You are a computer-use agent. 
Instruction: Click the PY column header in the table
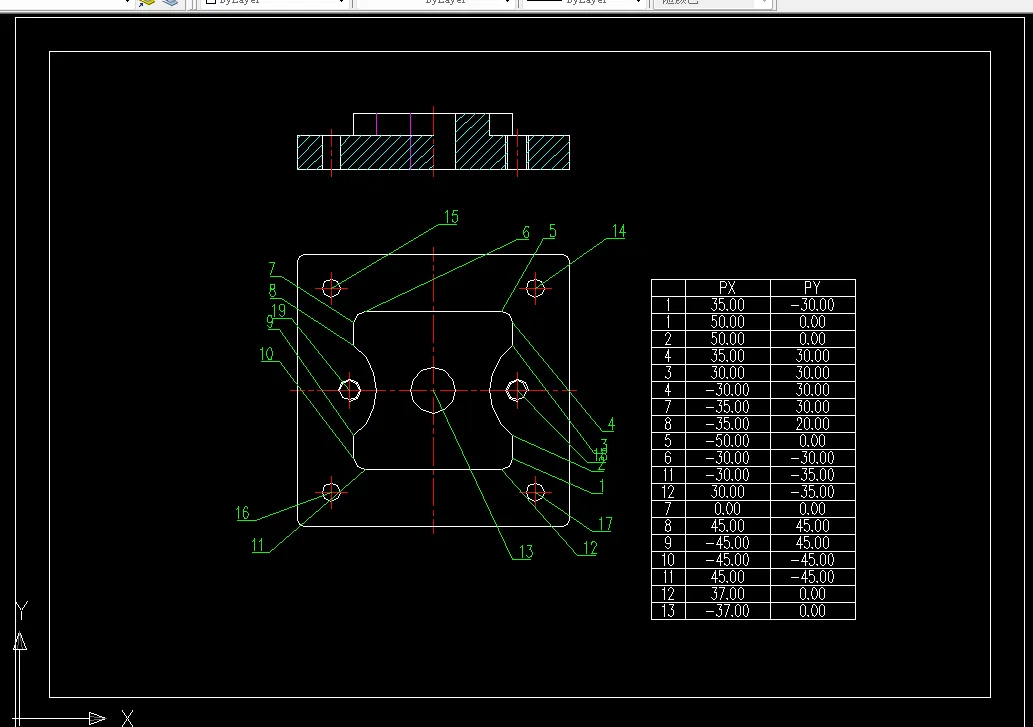pos(812,288)
